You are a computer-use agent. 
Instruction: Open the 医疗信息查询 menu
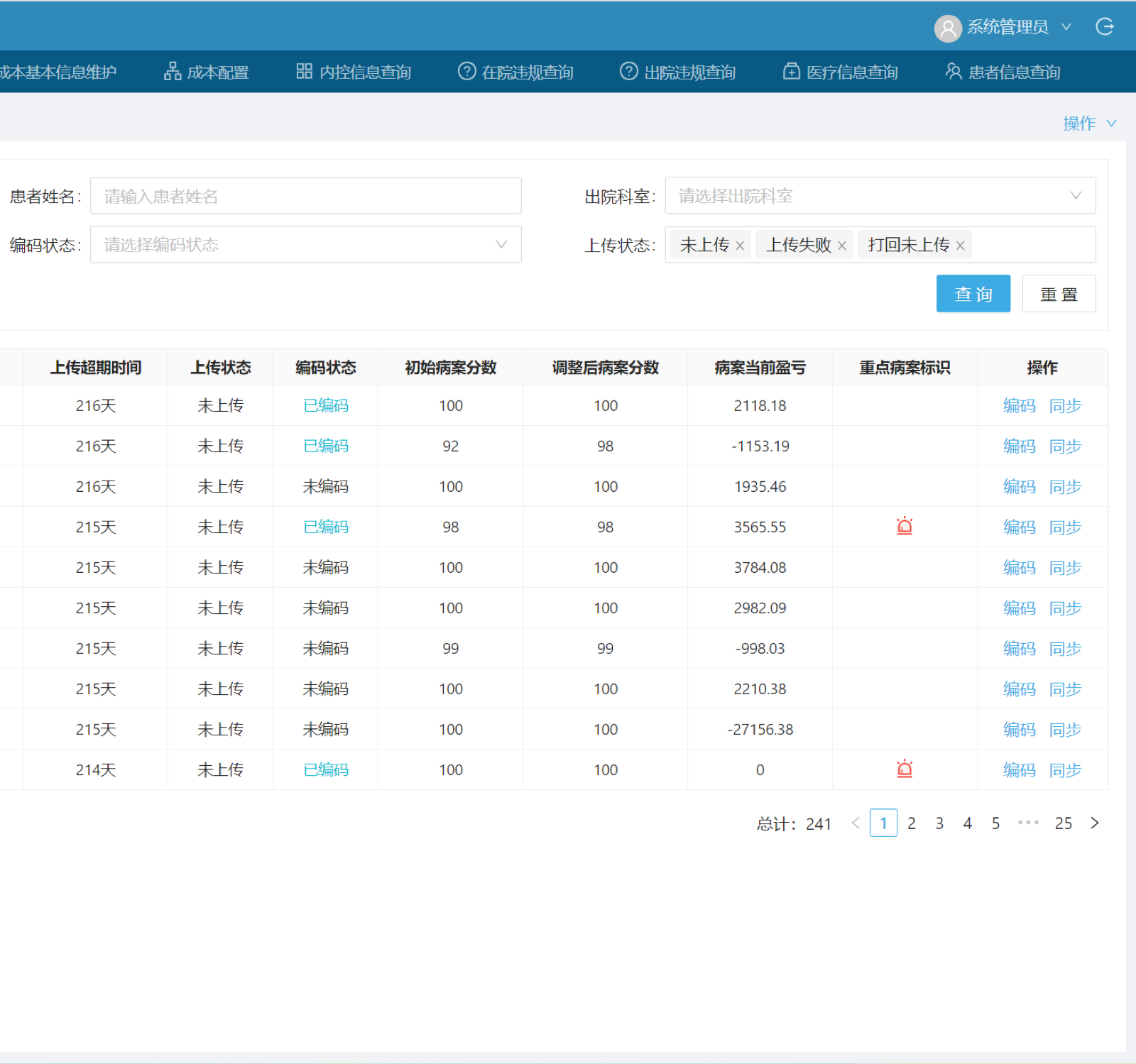(841, 72)
